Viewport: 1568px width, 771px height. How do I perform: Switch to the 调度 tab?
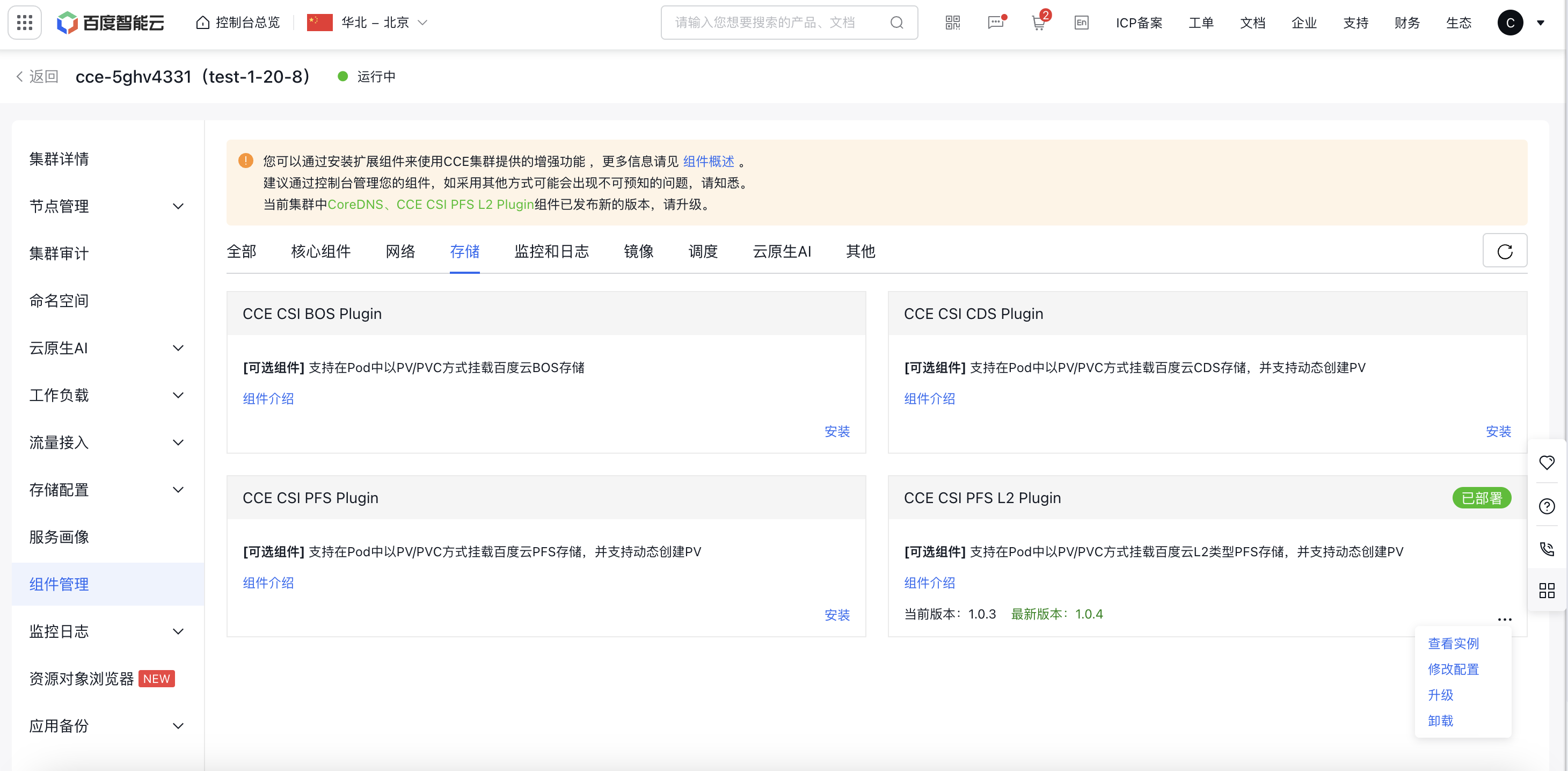[703, 251]
